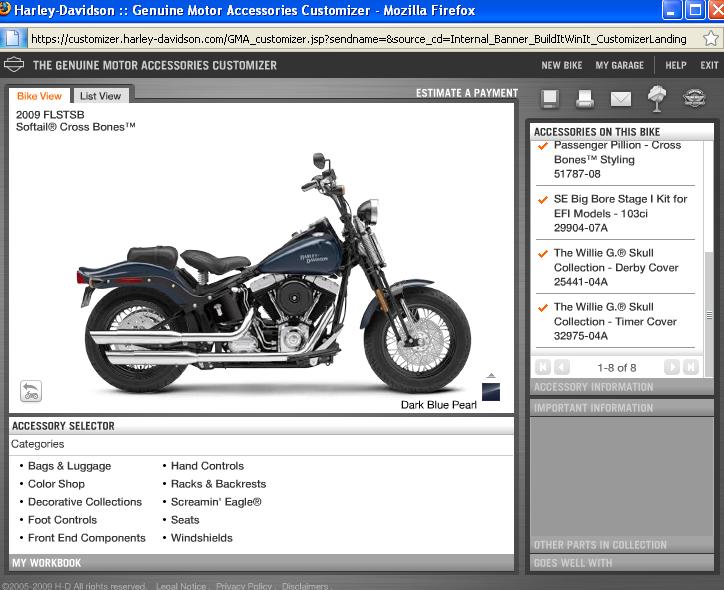Click the 1-8 of 8 page indicator
Screen dimensions: 724x590
click(616, 368)
